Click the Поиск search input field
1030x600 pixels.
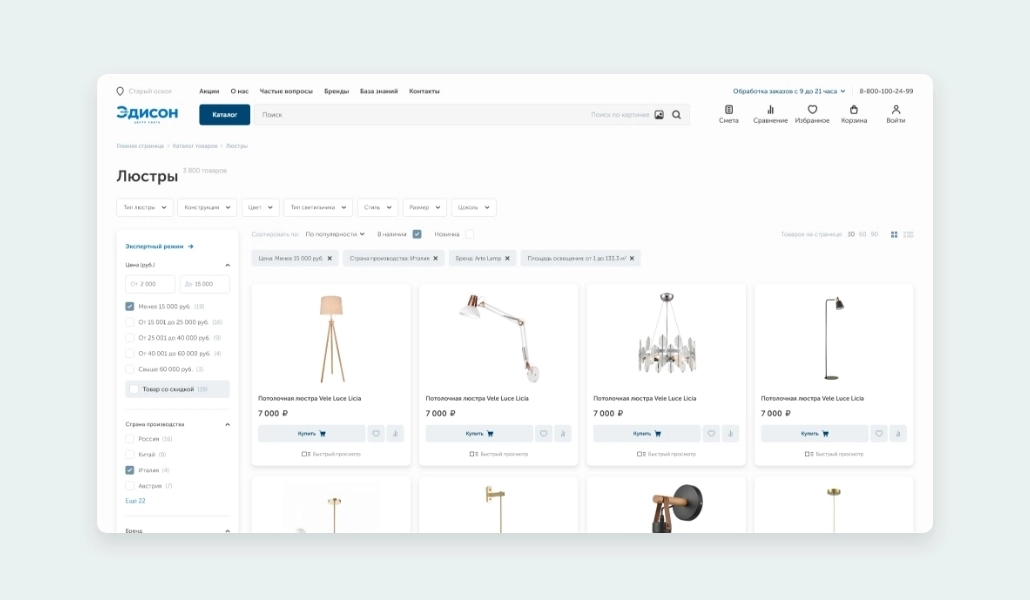pos(420,115)
